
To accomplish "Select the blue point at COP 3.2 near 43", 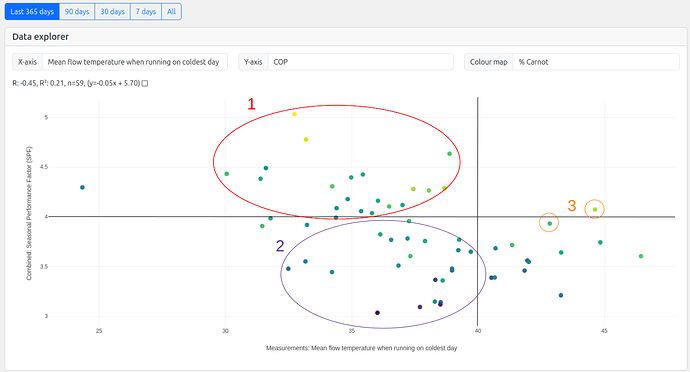I will (561, 295).
